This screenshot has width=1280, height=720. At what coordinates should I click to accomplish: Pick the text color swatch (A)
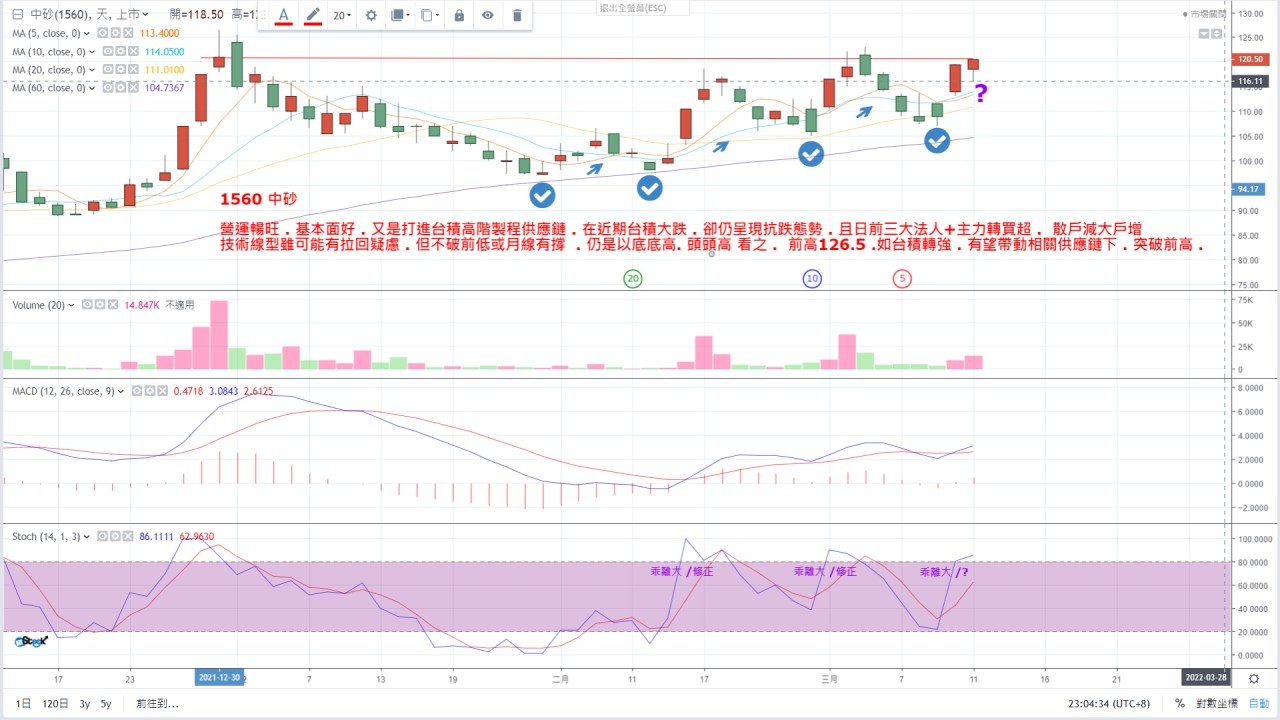[284, 15]
